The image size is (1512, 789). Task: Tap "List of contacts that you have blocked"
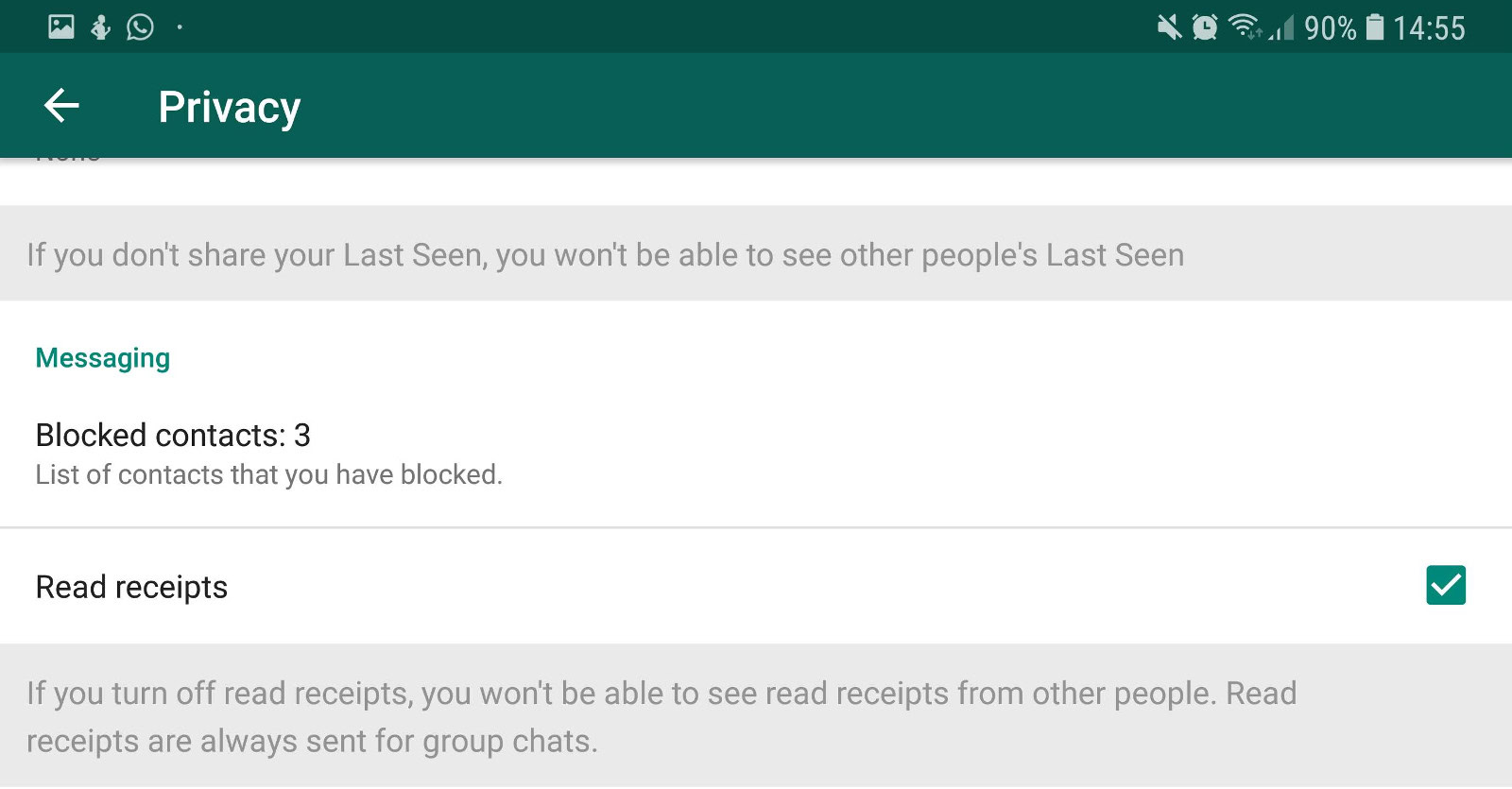[268, 474]
